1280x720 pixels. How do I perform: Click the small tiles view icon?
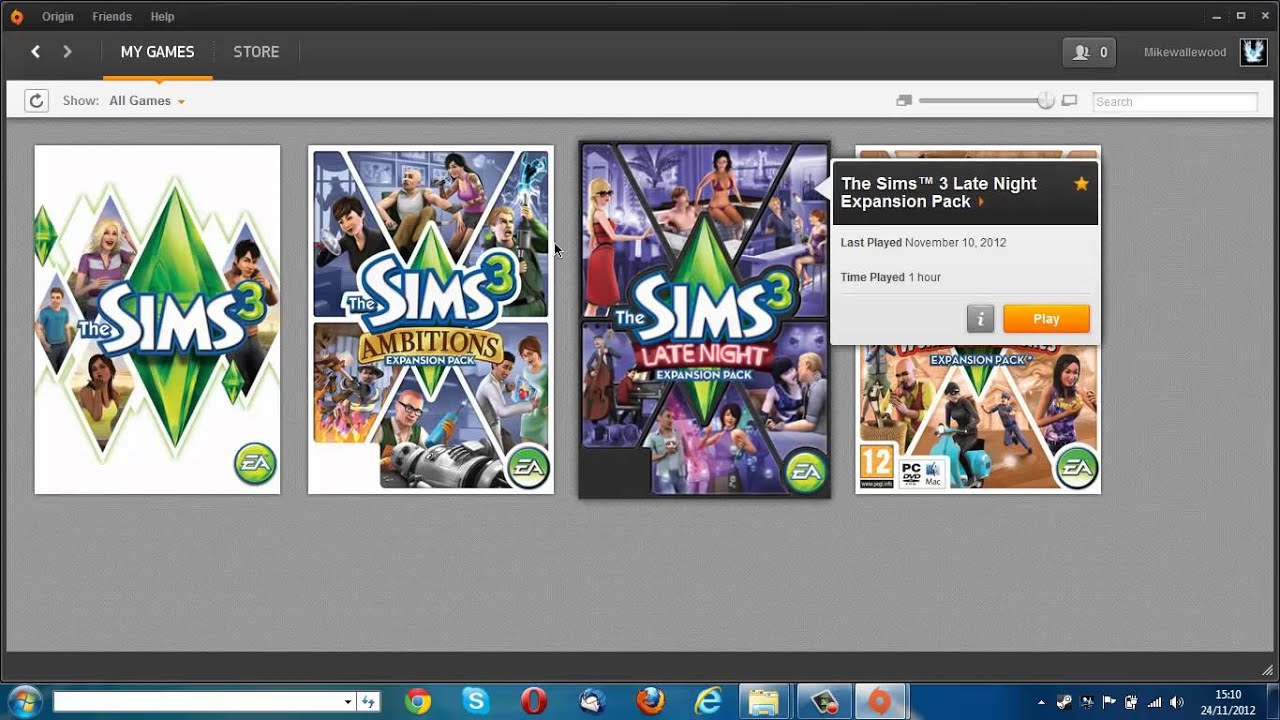(904, 101)
